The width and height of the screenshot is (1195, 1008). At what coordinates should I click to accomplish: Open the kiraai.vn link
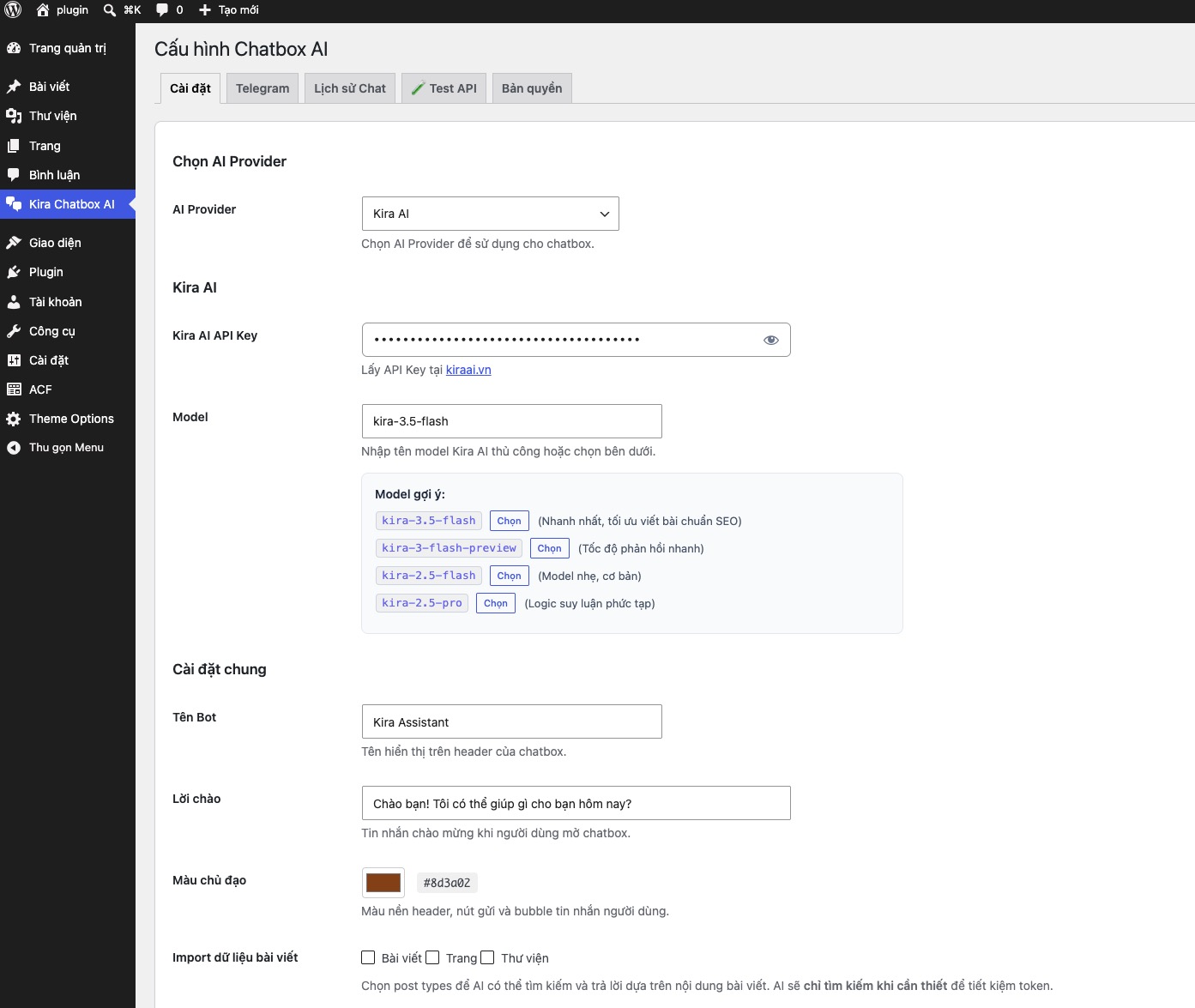coord(468,370)
